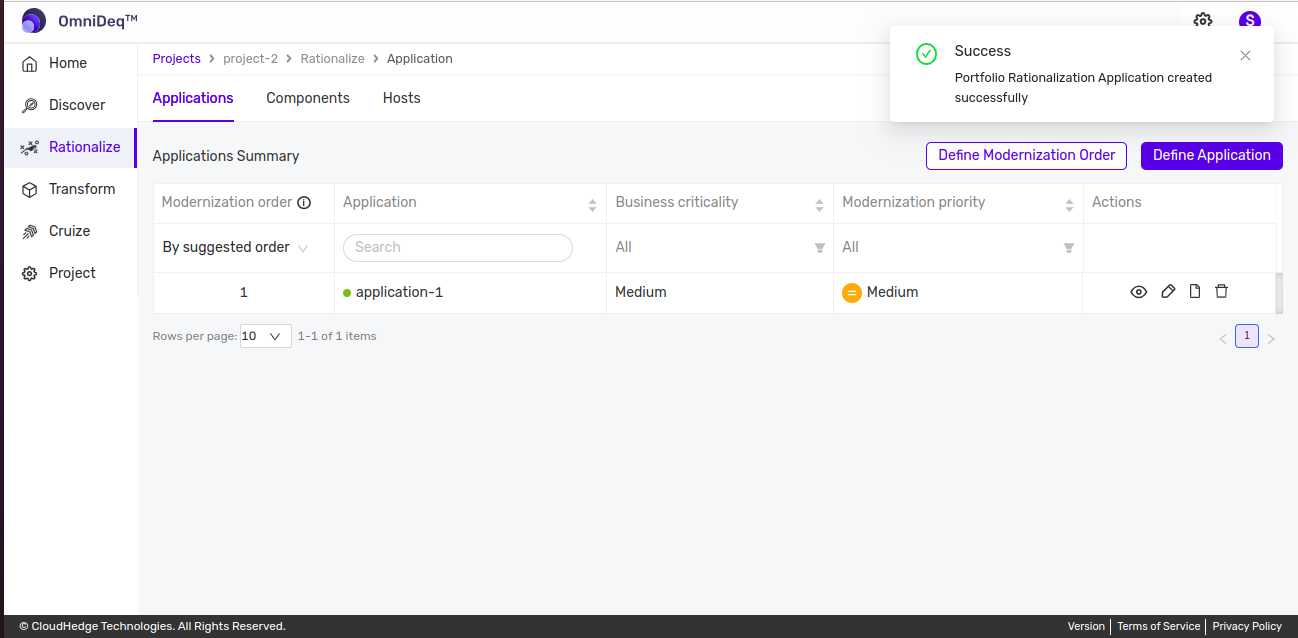The height and width of the screenshot is (638, 1298).
Task: Open Cruize in sidebar
Action: point(69,231)
